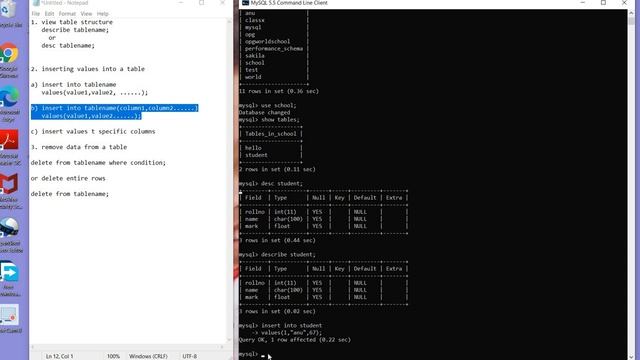The image size is (640, 360).
Task: Open the View menu in Notepad
Action: click(x=86, y=13)
